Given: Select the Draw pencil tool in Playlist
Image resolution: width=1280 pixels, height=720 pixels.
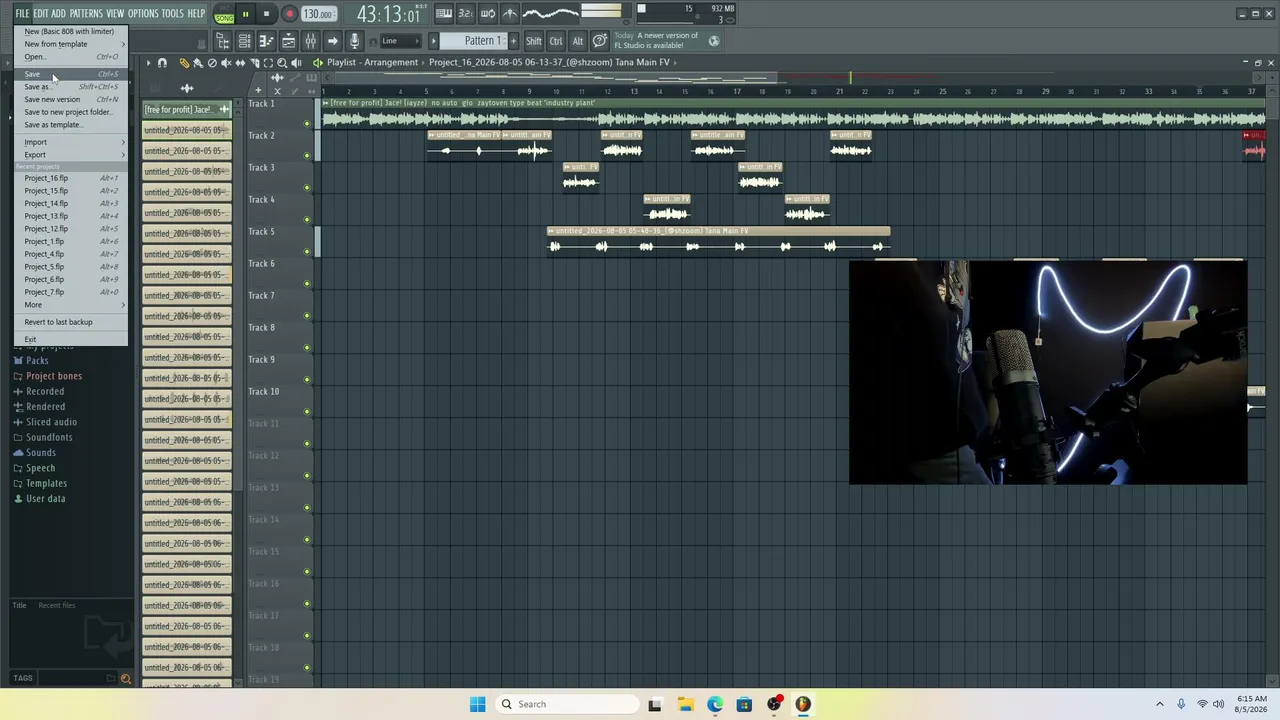Looking at the screenshot, I should pos(184,62).
